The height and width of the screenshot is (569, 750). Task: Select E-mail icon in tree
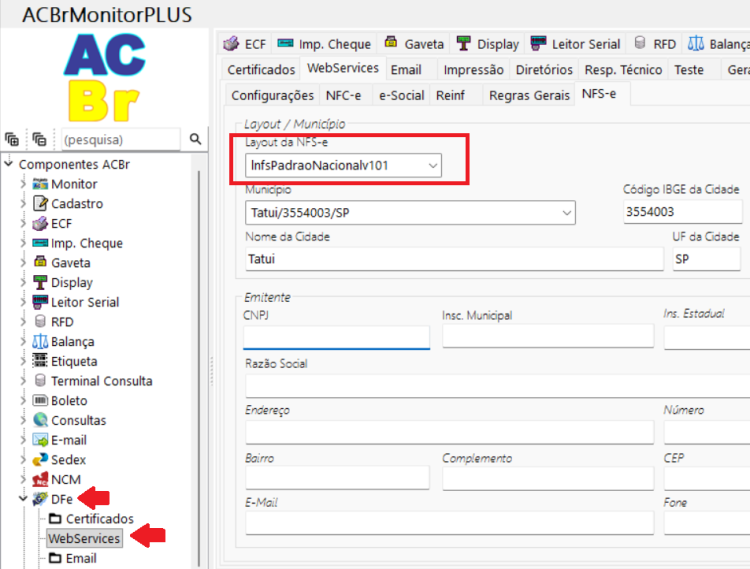40,440
